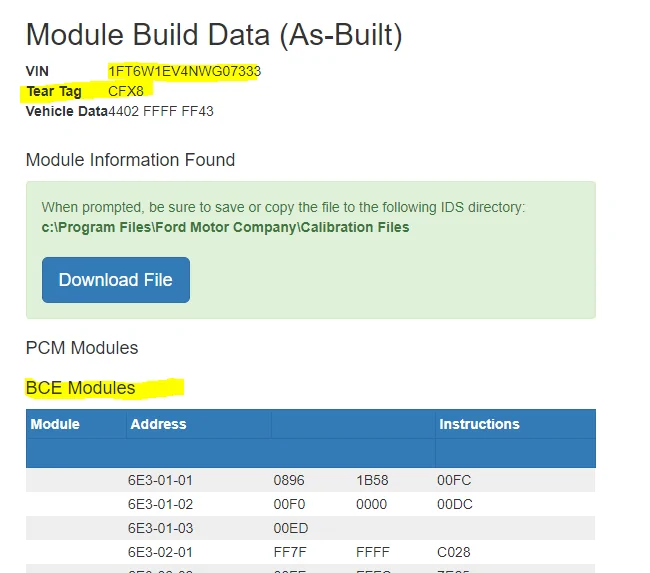Click value C028 in the Instructions column
The width and height of the screenshot is (650, 573).
pyautogui.click(x=454, y=552)
